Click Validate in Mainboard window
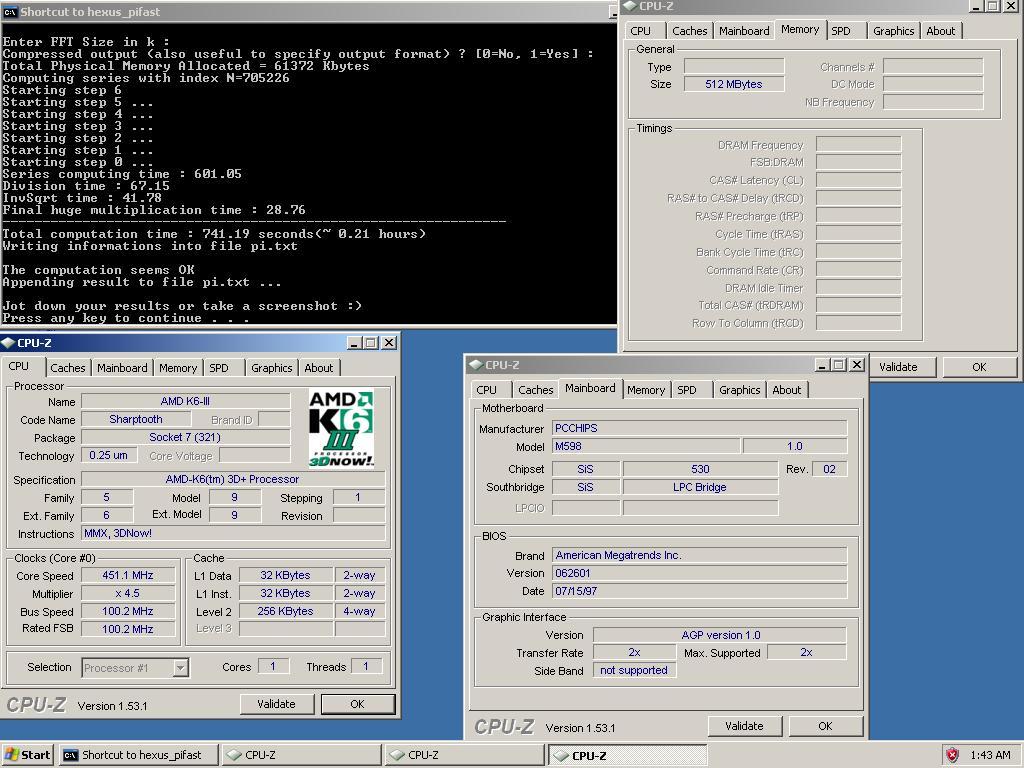Screen dimensions: 1024x768 [744, 726]
